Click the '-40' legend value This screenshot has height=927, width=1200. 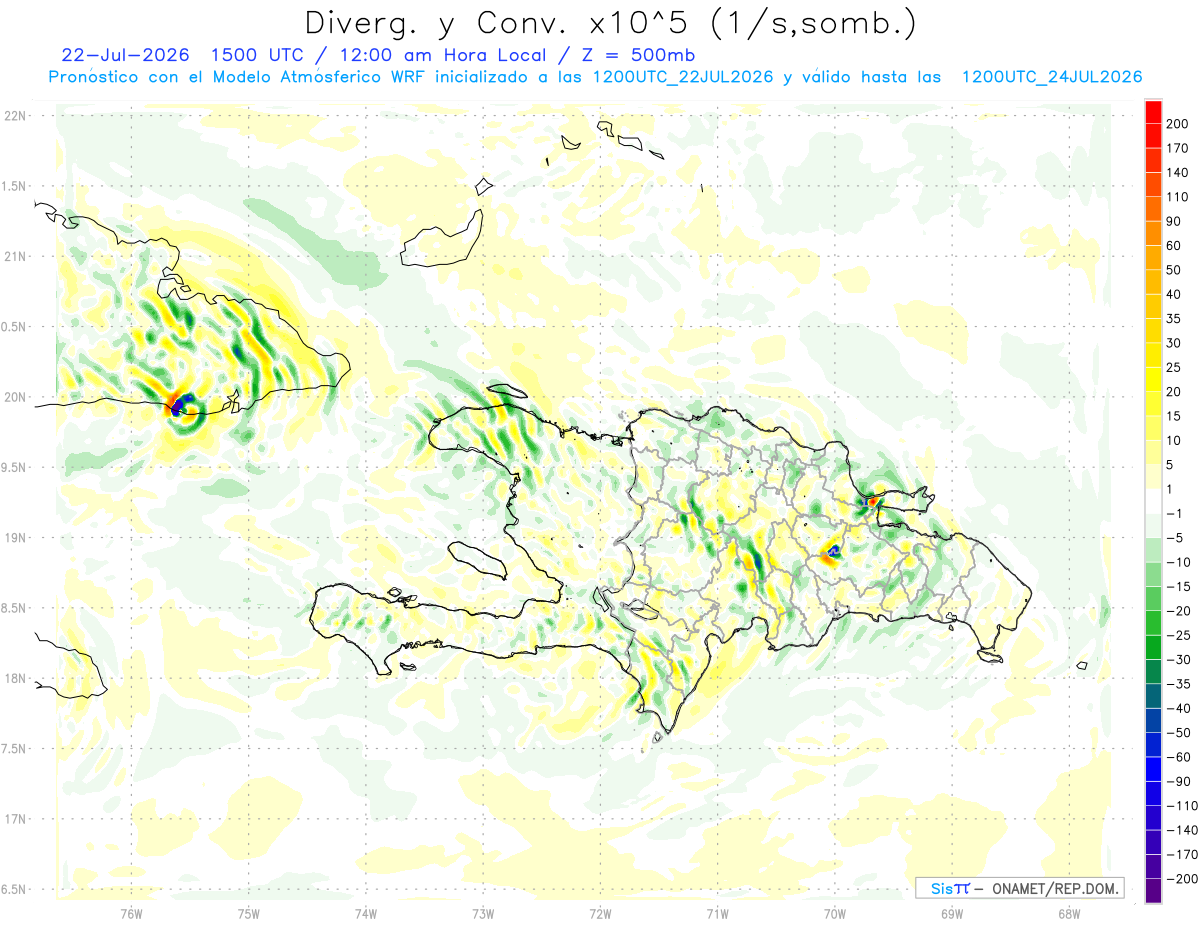click(x=1180, y=709)
